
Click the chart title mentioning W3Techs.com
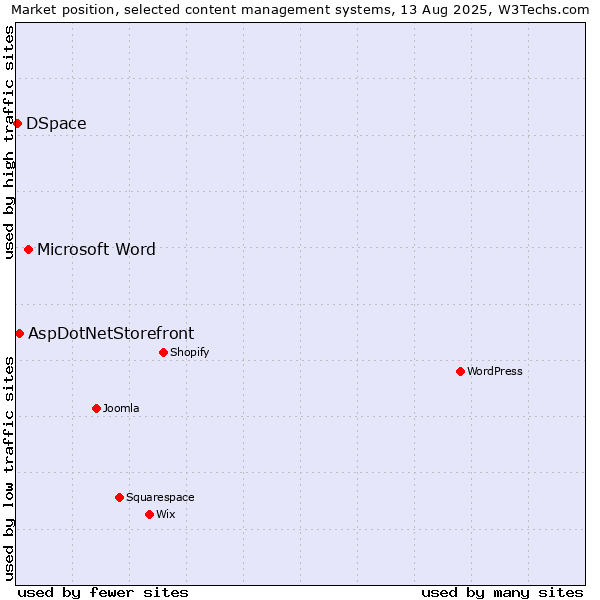[x=300, y=10]
